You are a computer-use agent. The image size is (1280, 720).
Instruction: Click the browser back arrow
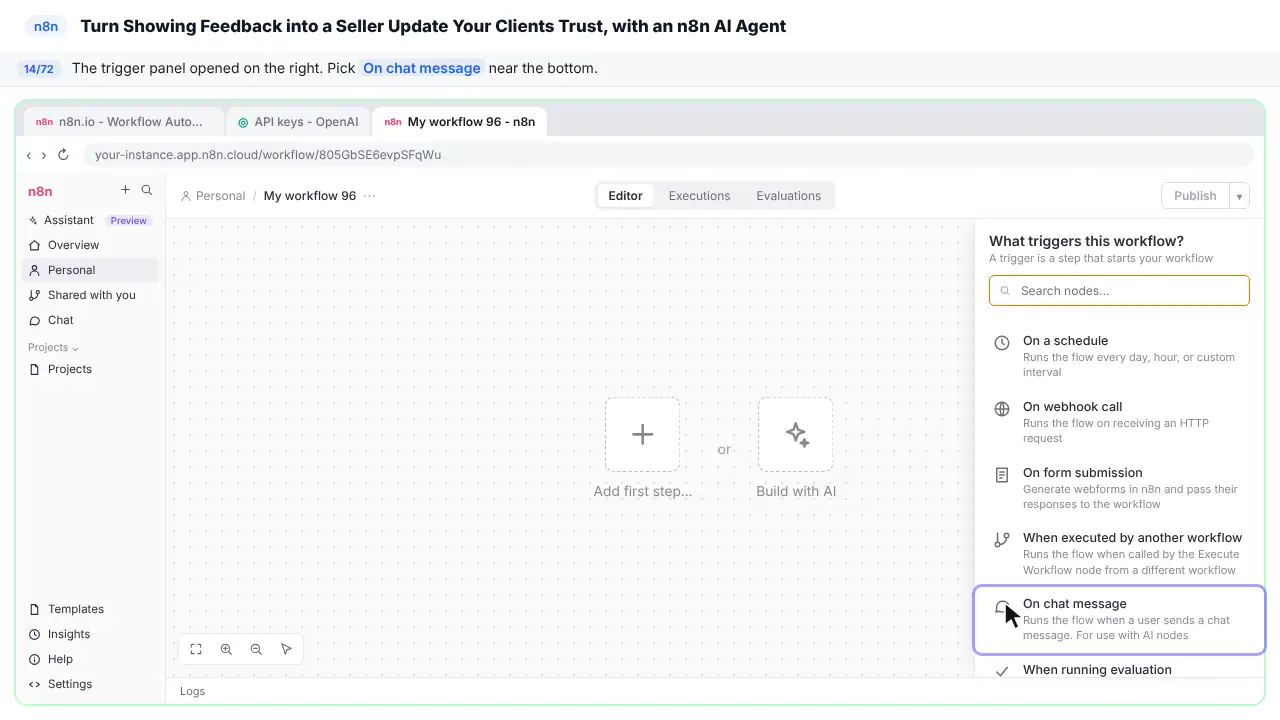[x=29, y=155]
